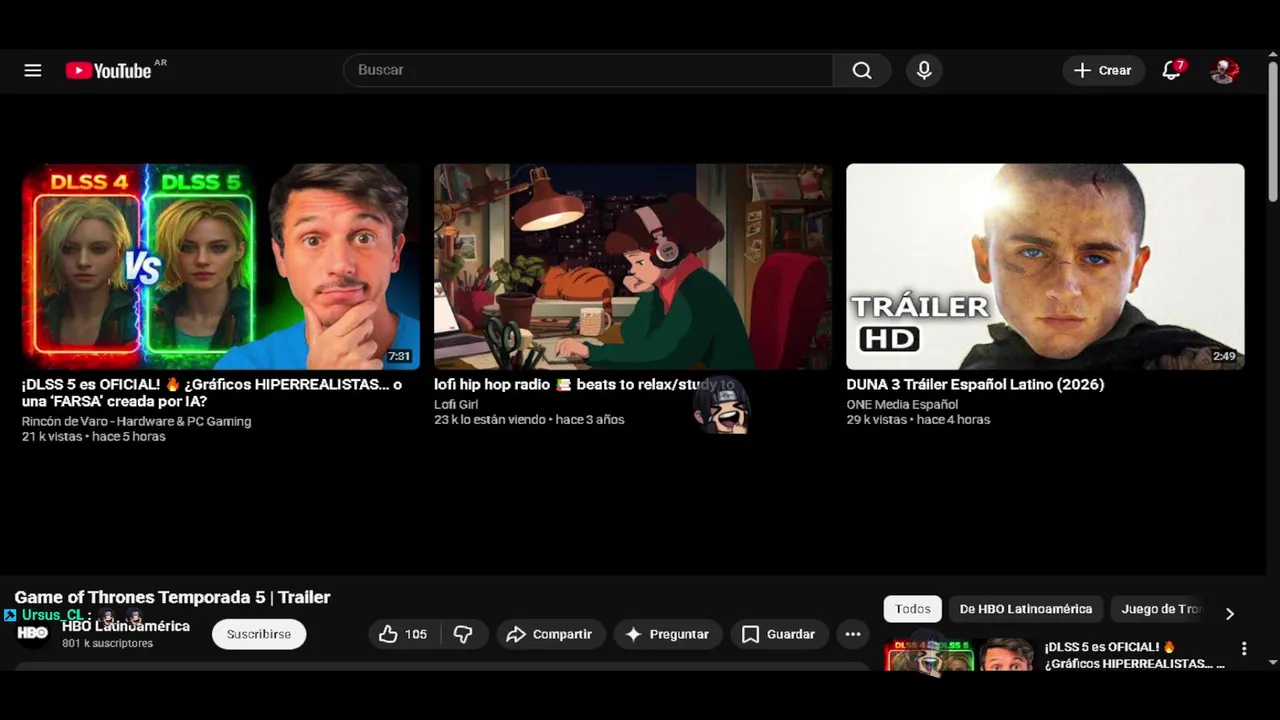The image size is (1280, 720).
Task: Share the video via Compartir
Action: (x=550, y=634)
